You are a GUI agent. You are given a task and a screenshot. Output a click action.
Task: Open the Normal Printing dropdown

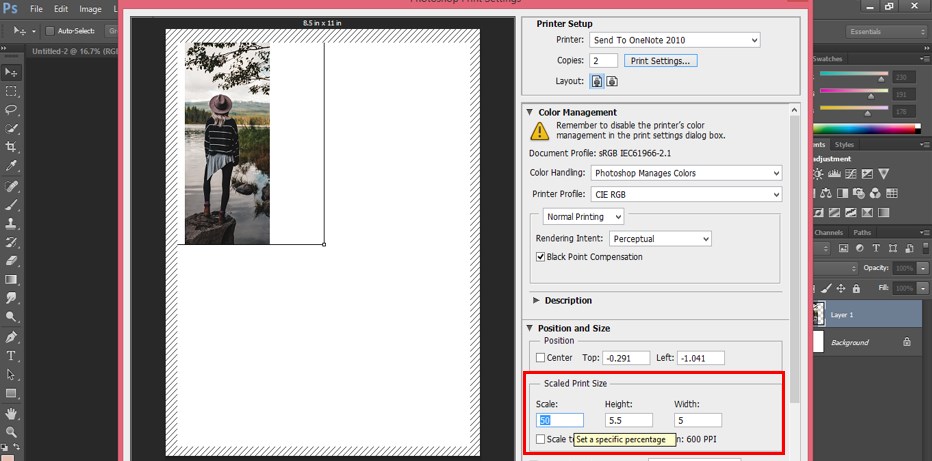pos(583,217)
